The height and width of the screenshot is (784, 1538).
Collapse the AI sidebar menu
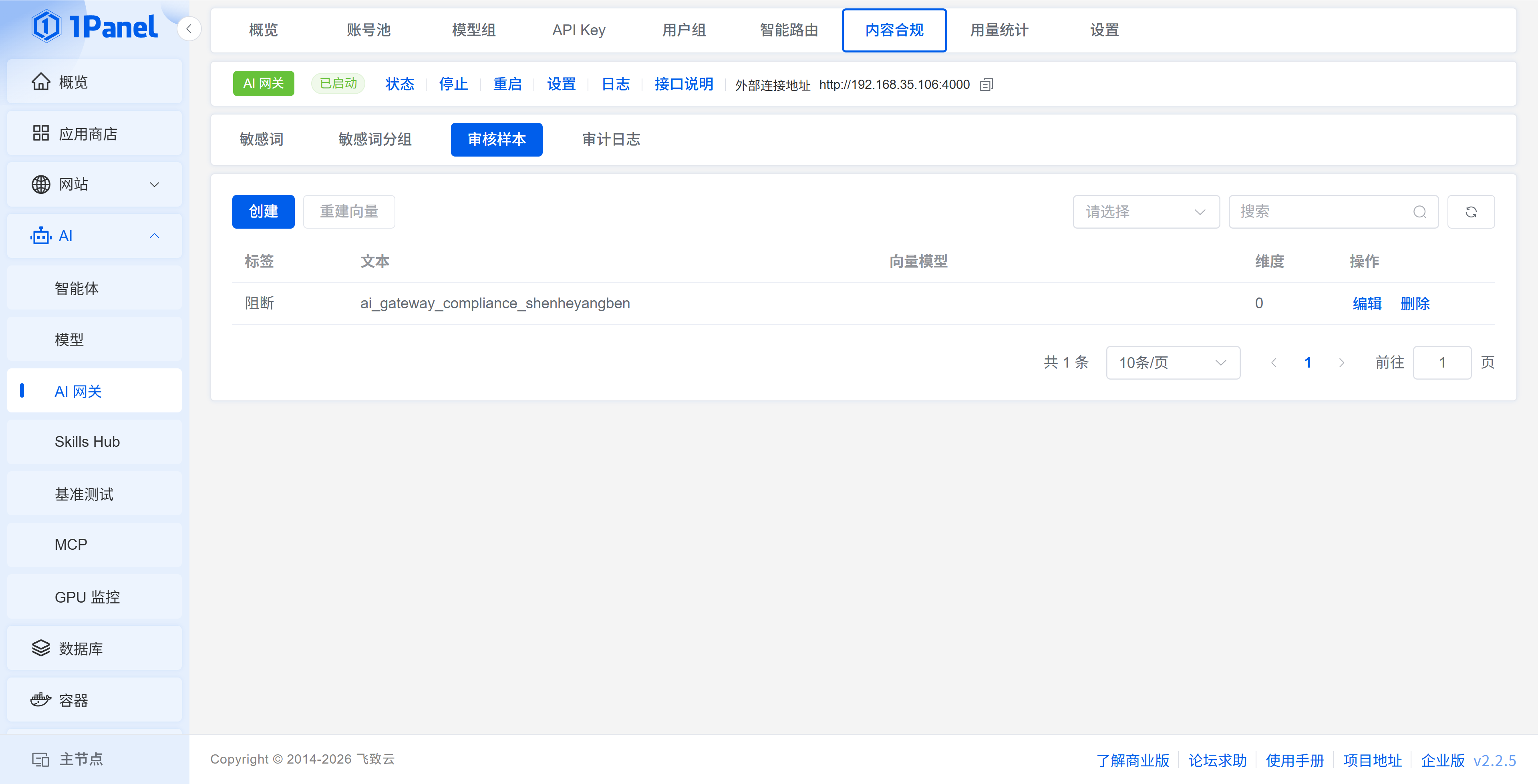[155, 236]
